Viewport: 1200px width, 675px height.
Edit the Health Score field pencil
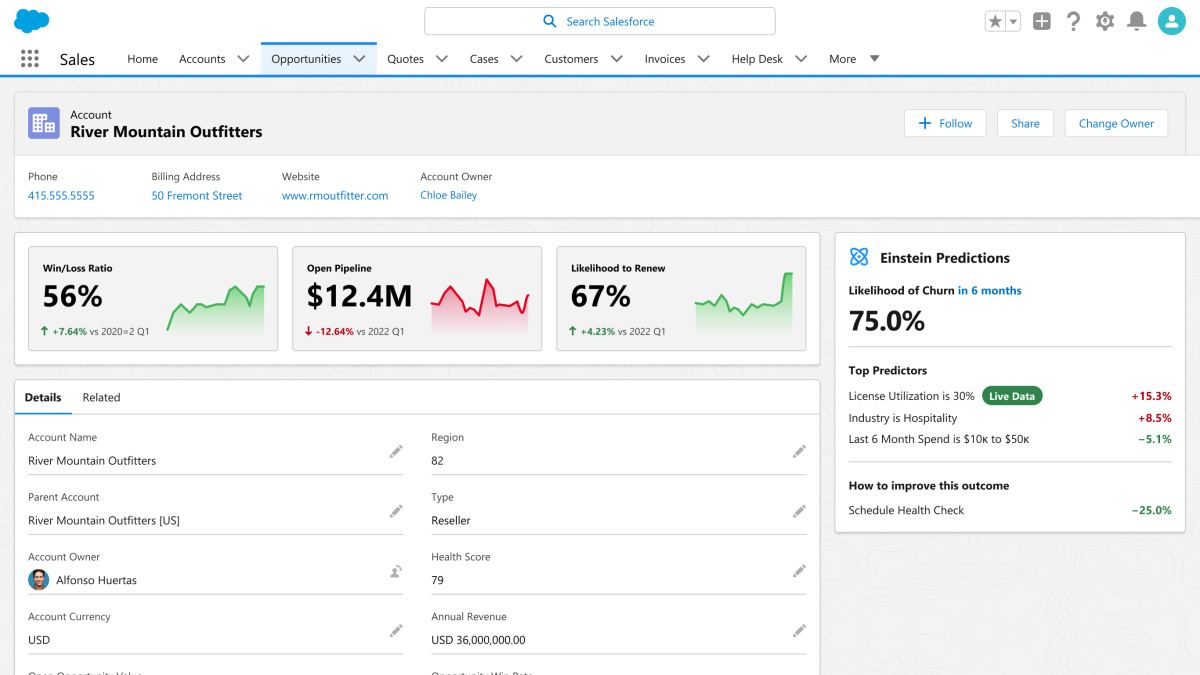[799, 571]
